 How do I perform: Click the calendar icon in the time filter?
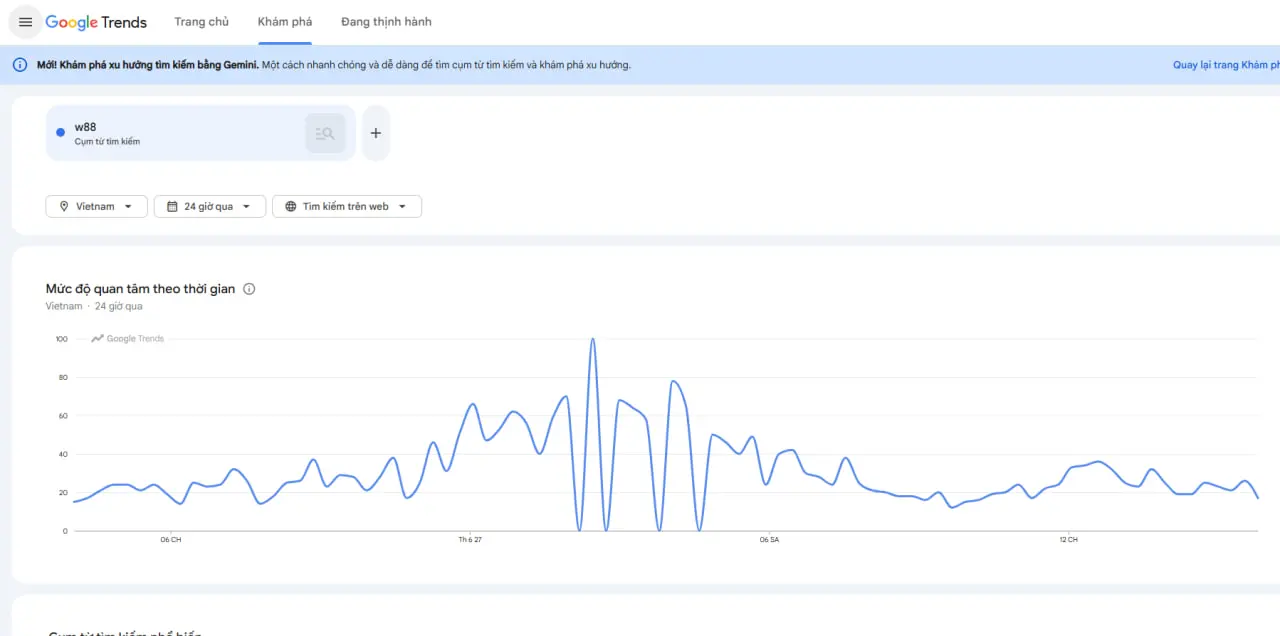coord(172,207)
